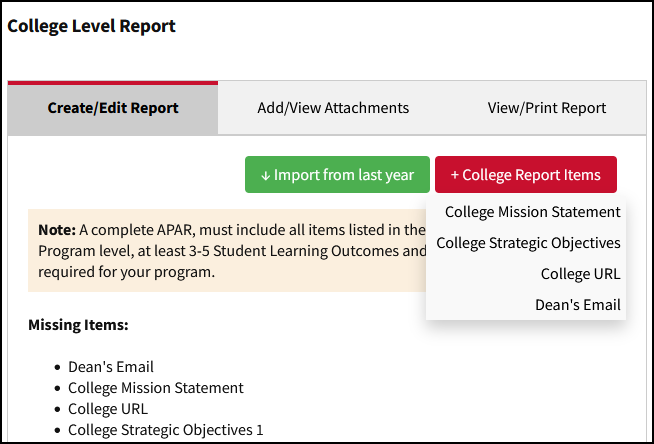Go to the View/Print Report tab
The image size is (654, 444).
point(546,108)
